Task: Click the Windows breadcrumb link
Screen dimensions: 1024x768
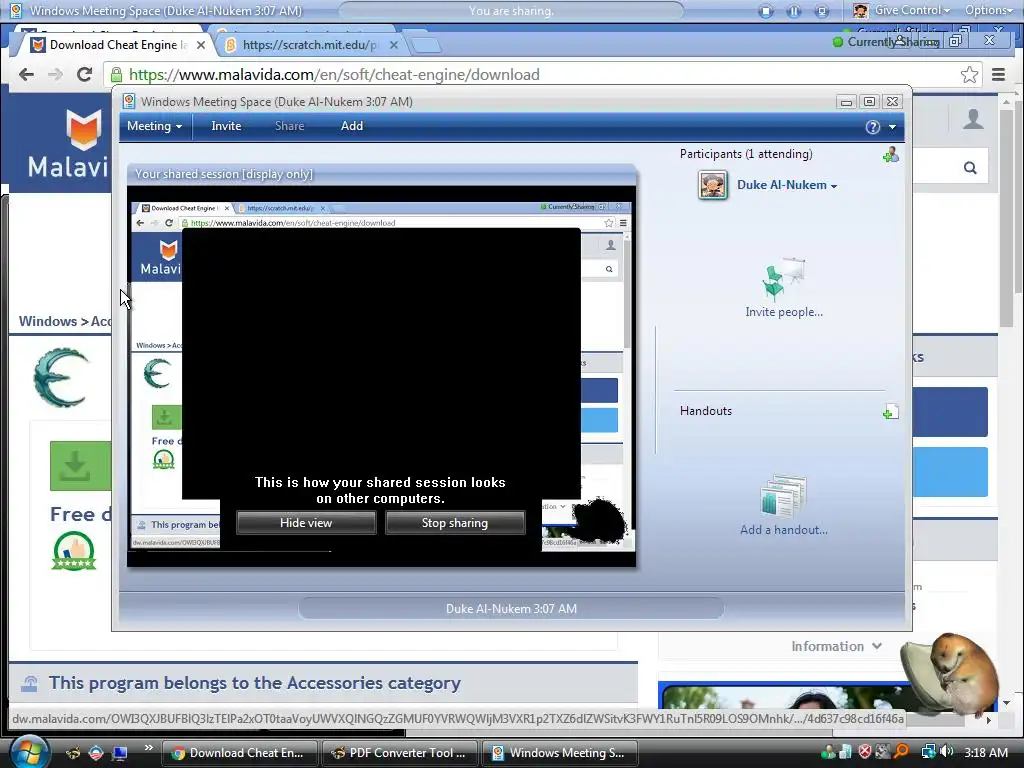Action: [48, 321]
